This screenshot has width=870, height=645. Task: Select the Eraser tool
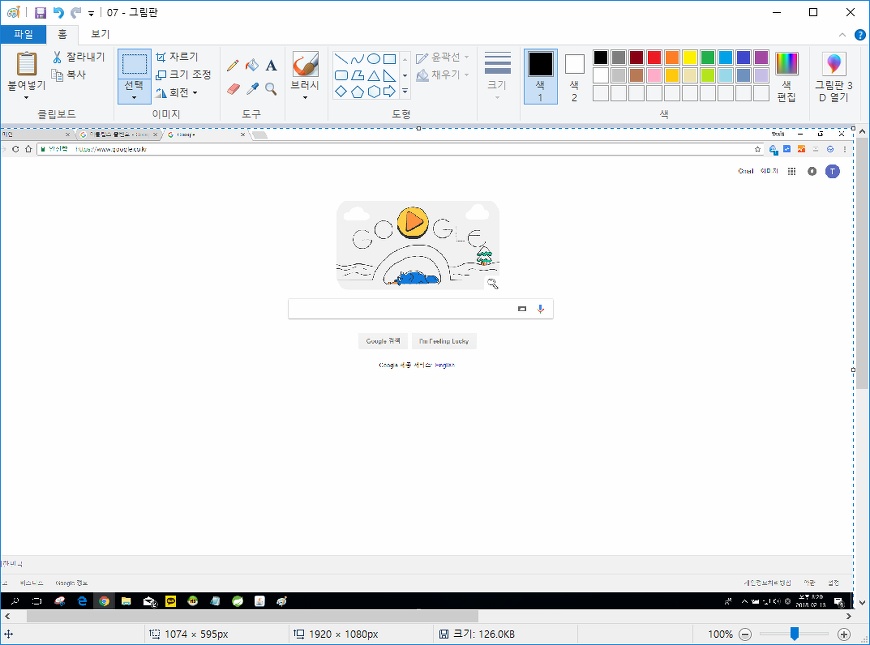233,89
